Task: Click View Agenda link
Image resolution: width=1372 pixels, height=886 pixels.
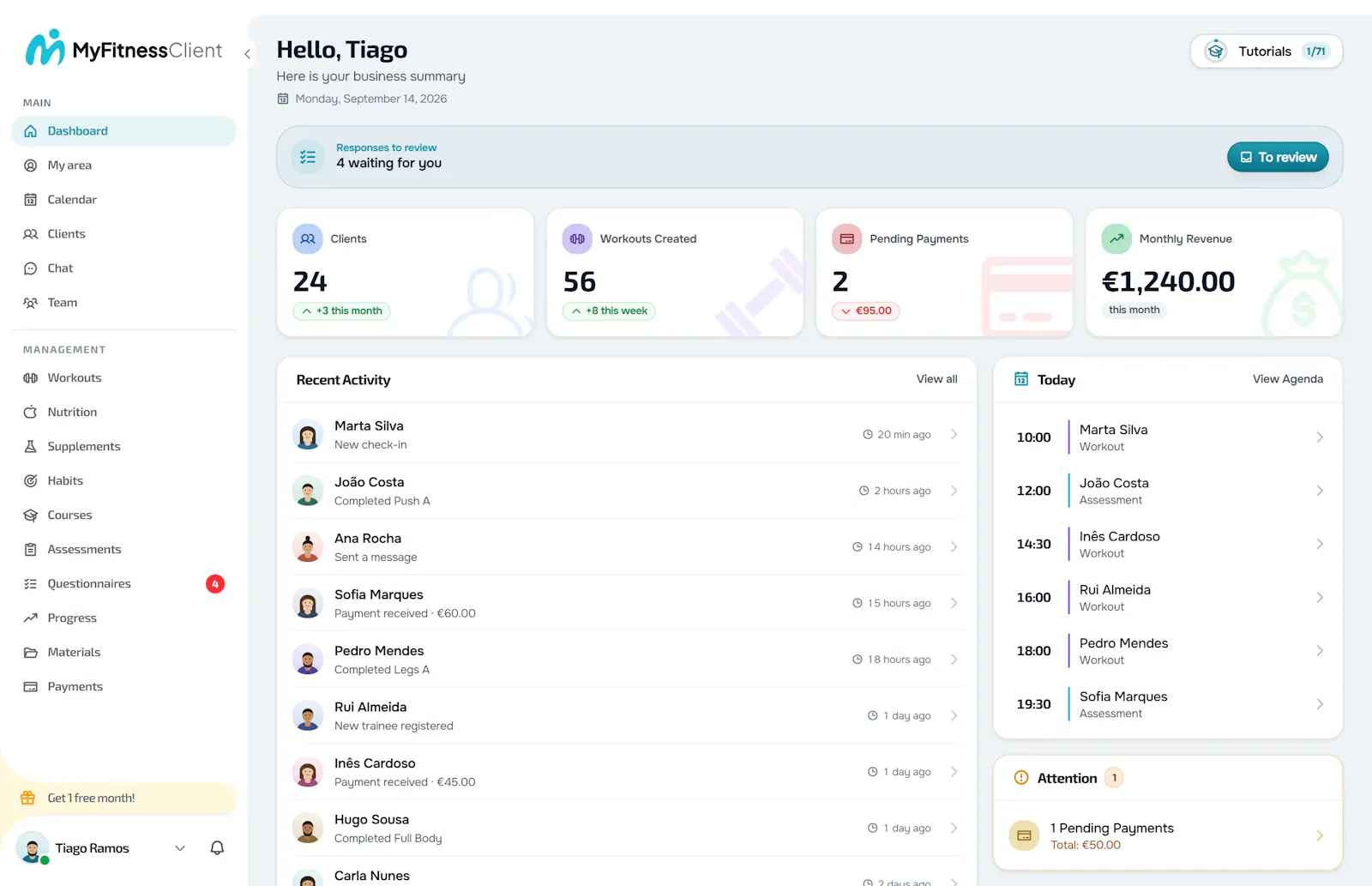Action: coord(1287,379)
